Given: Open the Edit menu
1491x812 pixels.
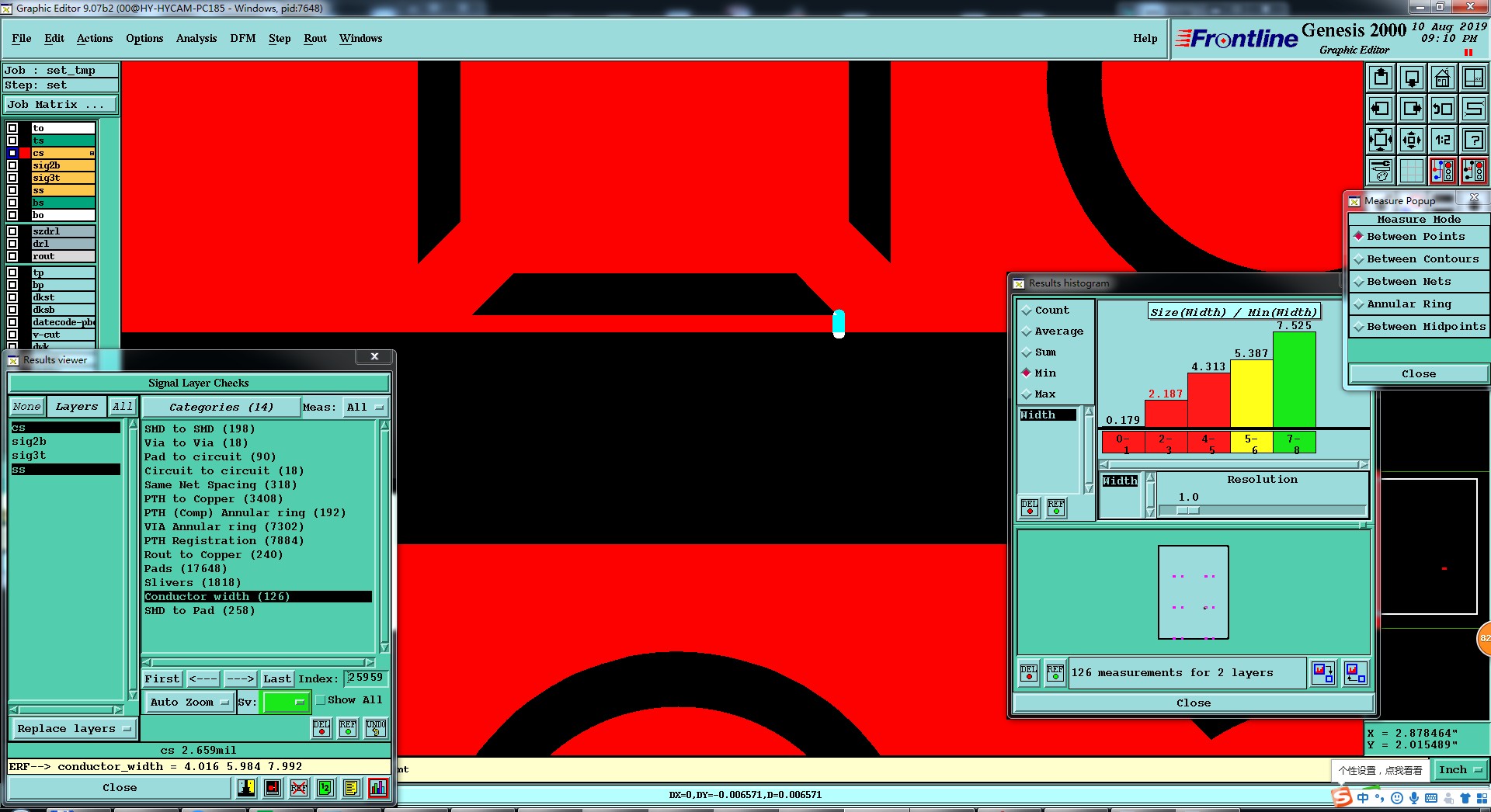Looking at the screenshot, I should (54, 38).
